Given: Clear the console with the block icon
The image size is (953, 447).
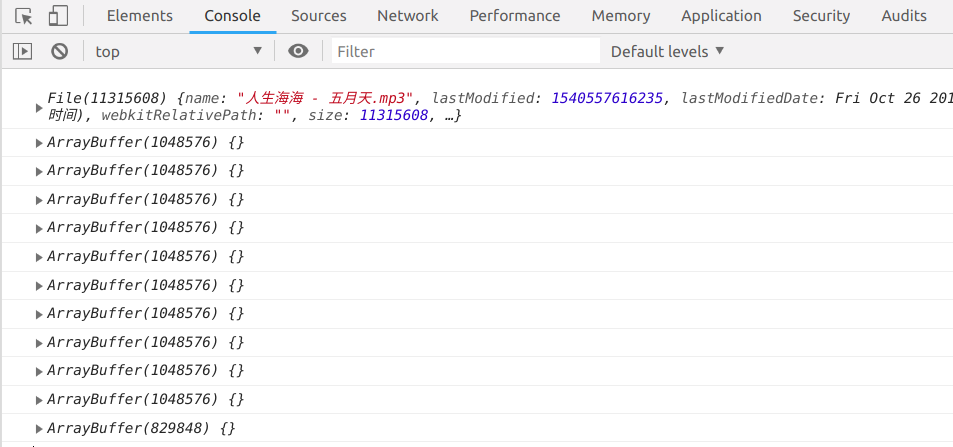Looking at the screenshot, I should tap(60, 51).
